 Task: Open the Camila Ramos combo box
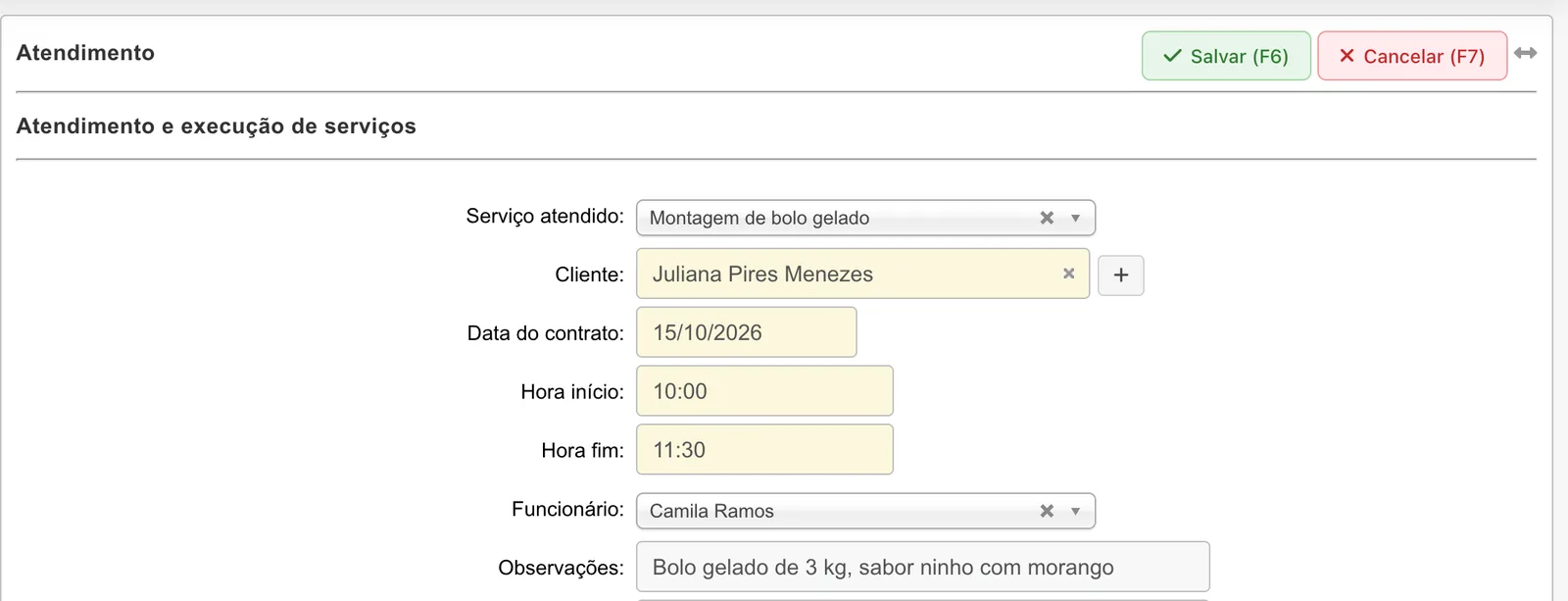click(865, 511)
